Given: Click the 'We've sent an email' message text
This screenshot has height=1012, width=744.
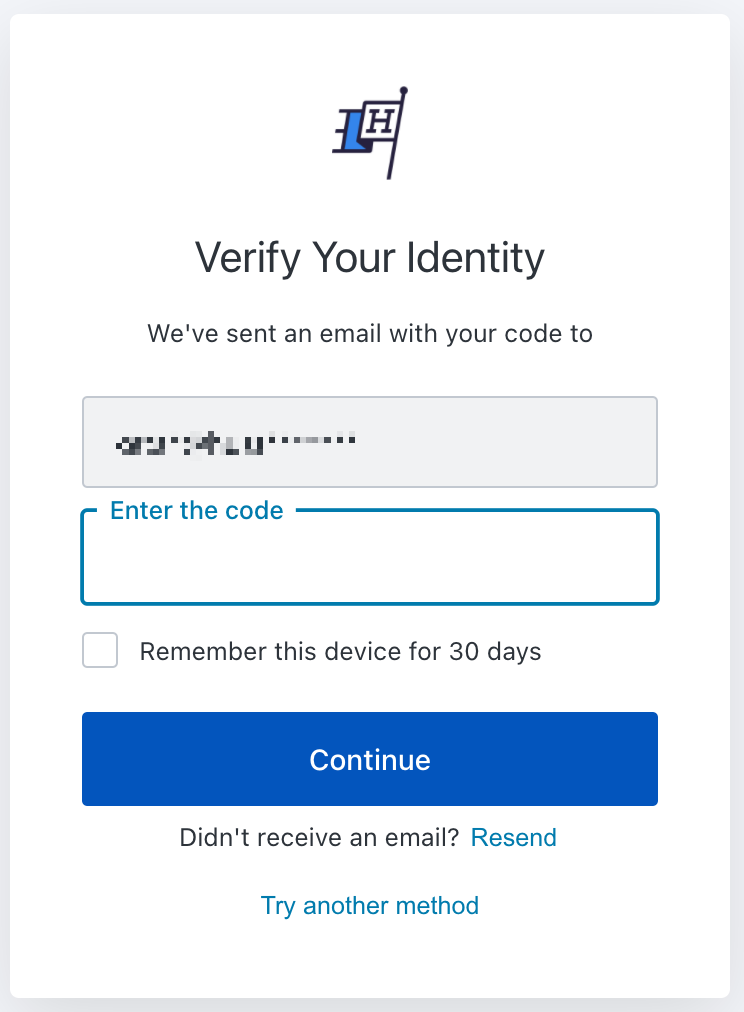Looking at the screenshot, I should [370, 334].
